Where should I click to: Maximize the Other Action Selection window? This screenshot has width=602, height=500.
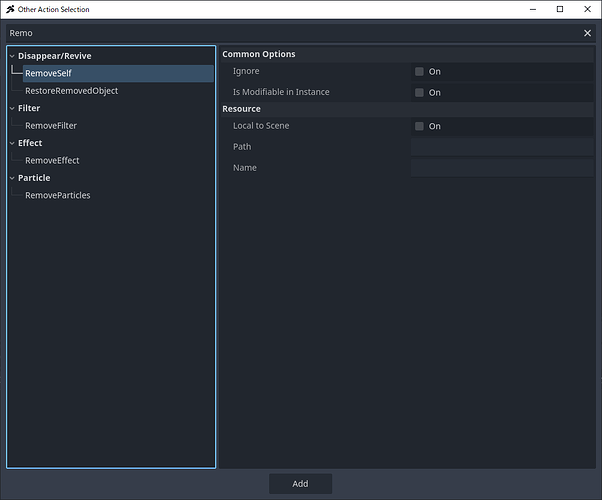(x=560, y=9)
